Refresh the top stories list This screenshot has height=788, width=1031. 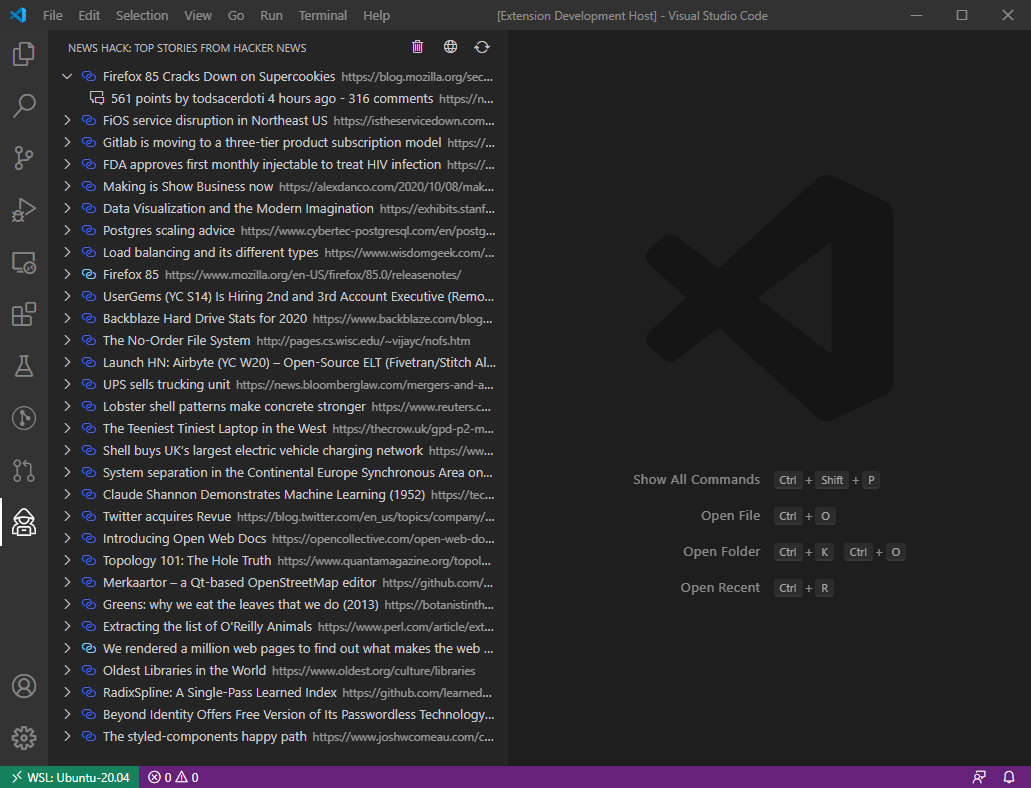(x=482, y=47)
